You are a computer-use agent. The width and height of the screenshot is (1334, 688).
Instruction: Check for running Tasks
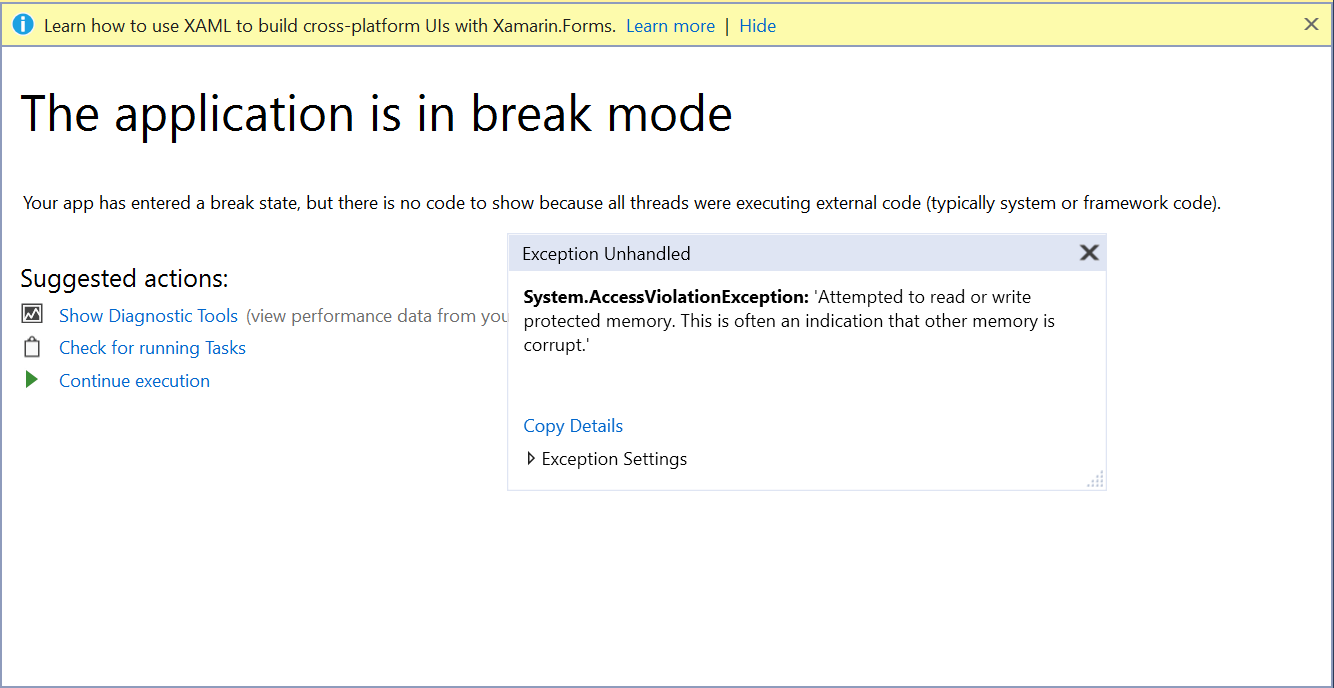(x=152, y=347)
